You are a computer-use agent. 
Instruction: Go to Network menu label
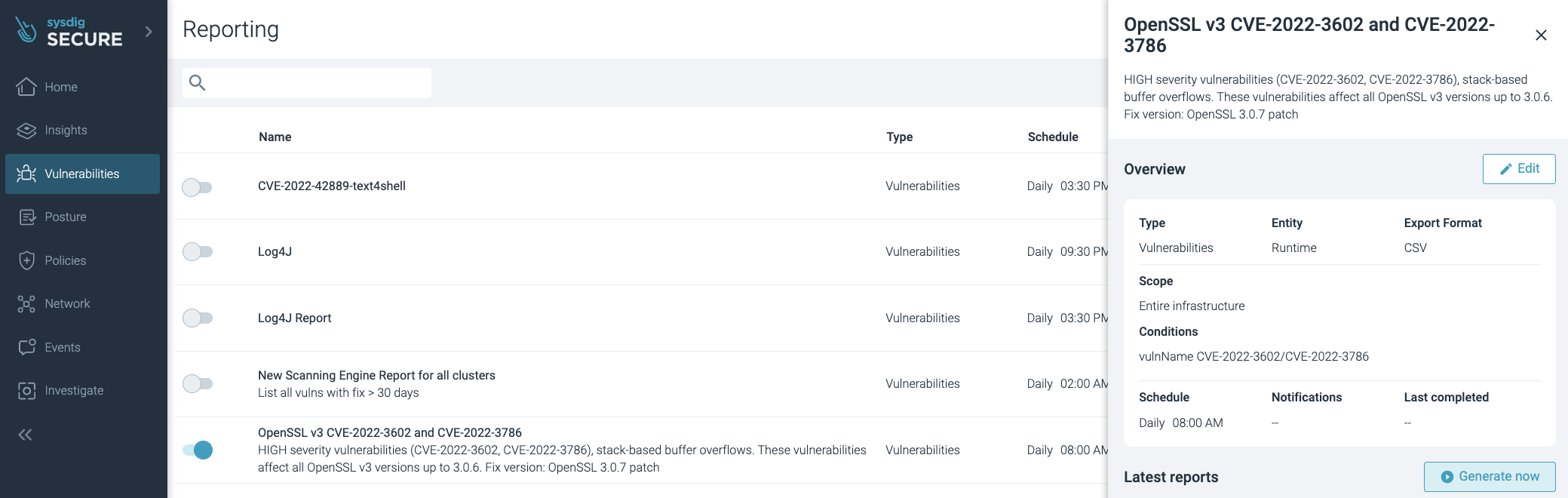[x=67, y=304]
